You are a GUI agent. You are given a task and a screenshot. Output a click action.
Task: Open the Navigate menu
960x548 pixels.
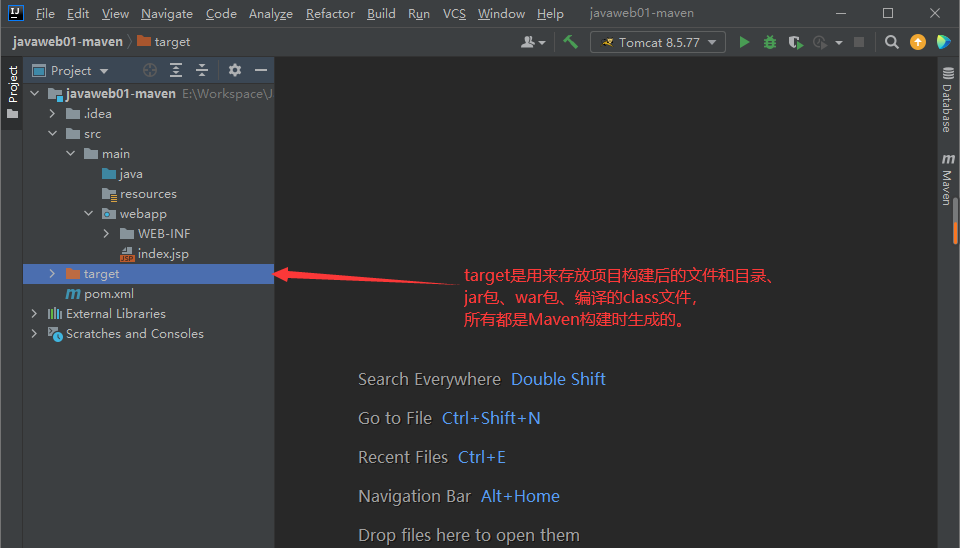[167, 13]
